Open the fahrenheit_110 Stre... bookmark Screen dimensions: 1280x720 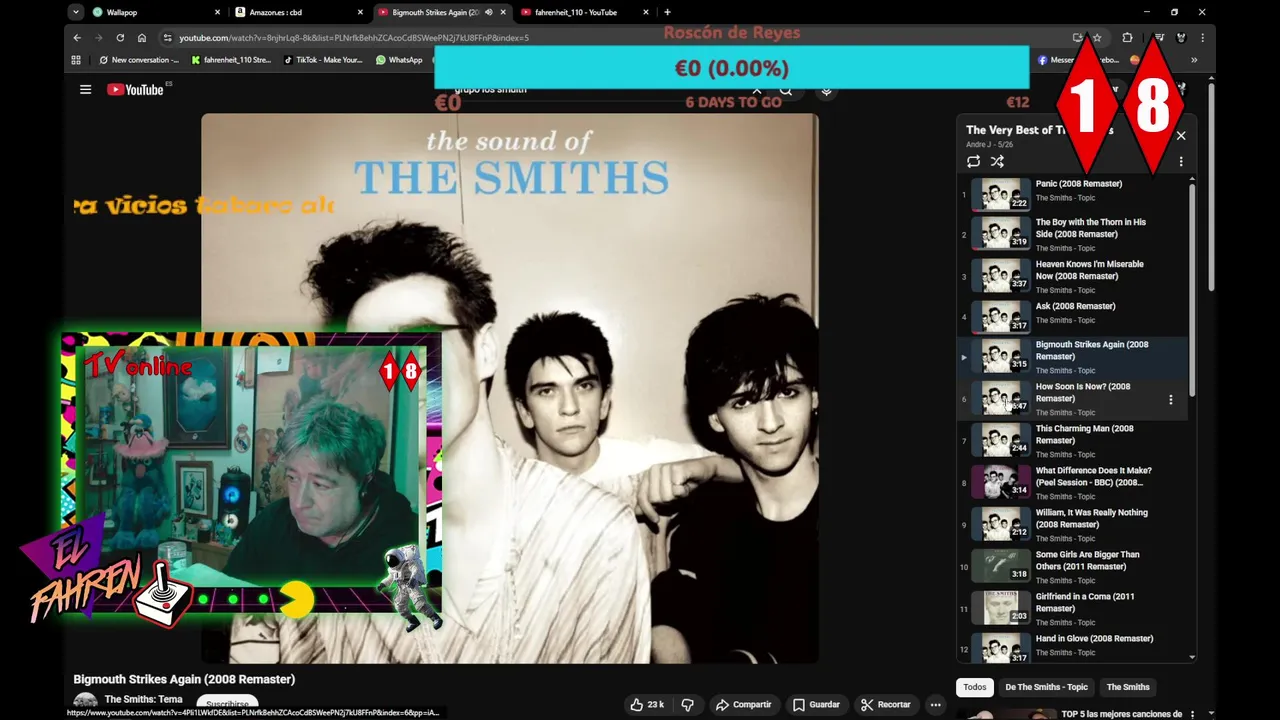tap(231, 60)
